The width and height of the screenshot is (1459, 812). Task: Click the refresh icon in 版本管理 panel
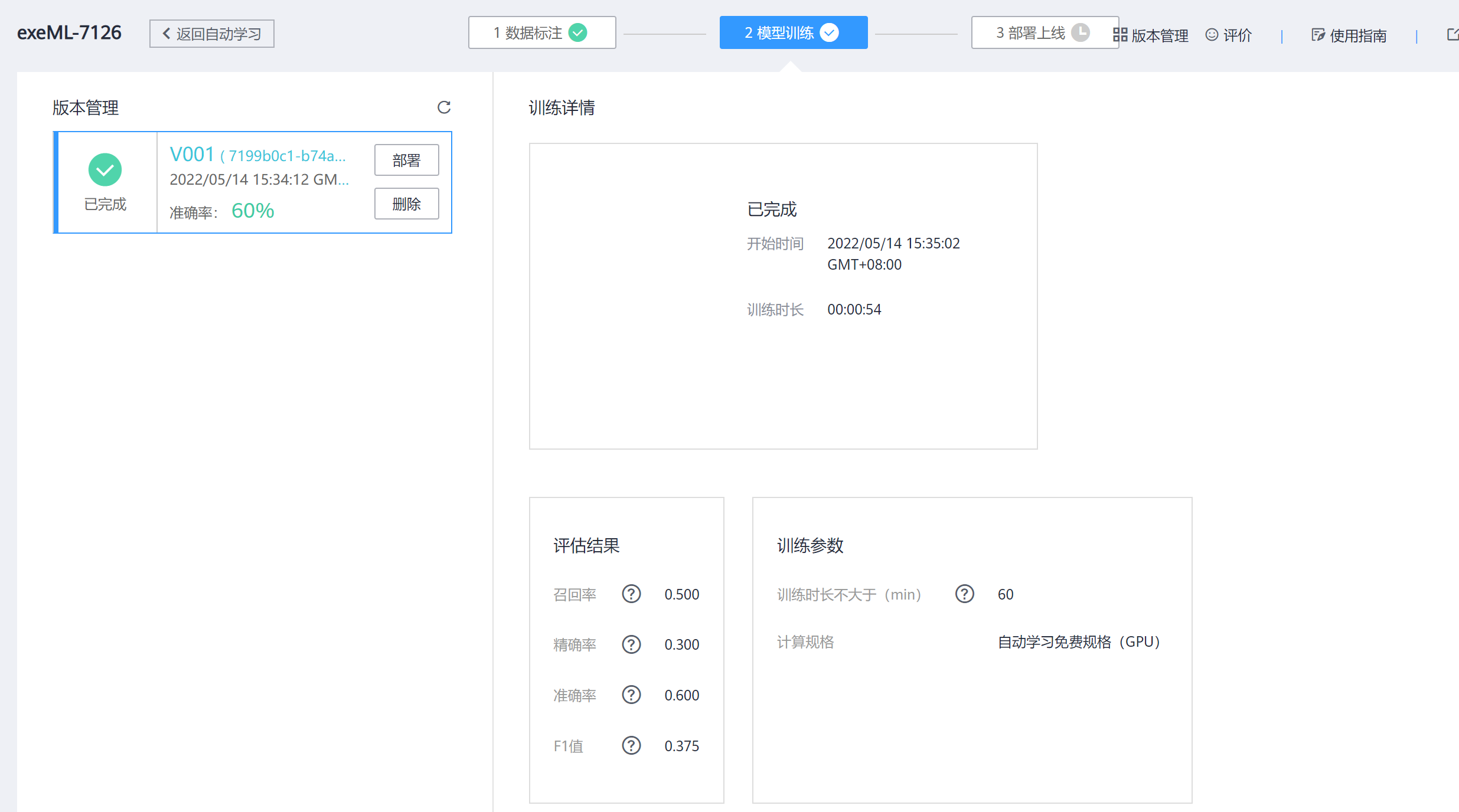coord(444,107)
